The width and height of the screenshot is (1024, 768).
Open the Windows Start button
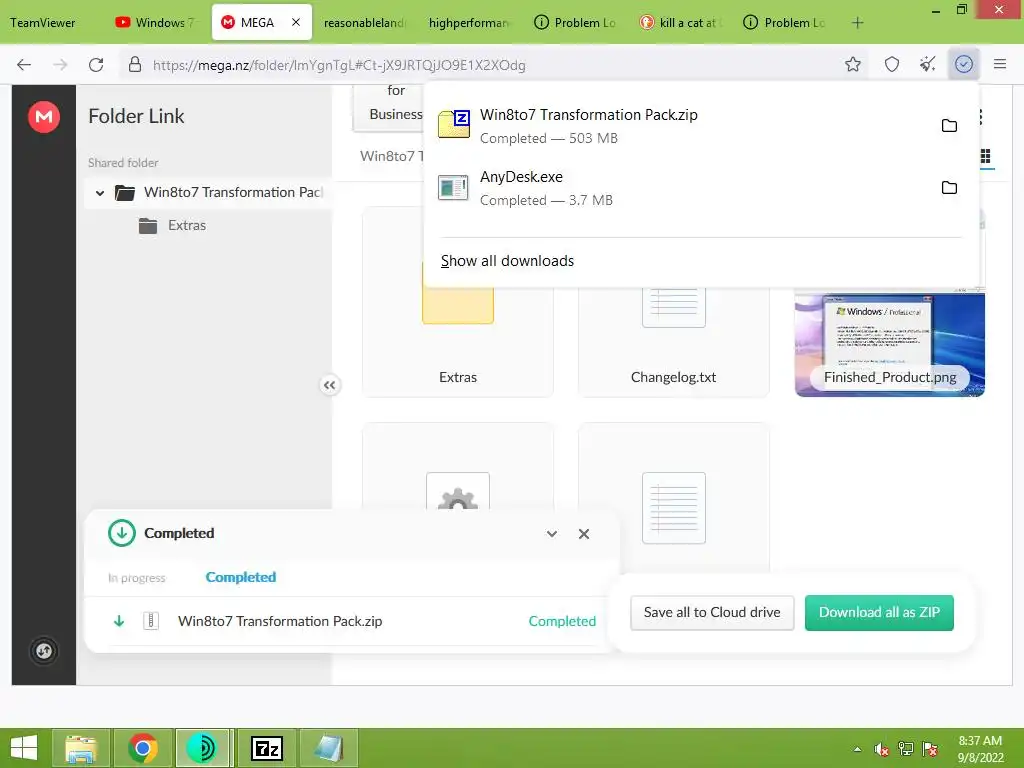click(24, 748)
